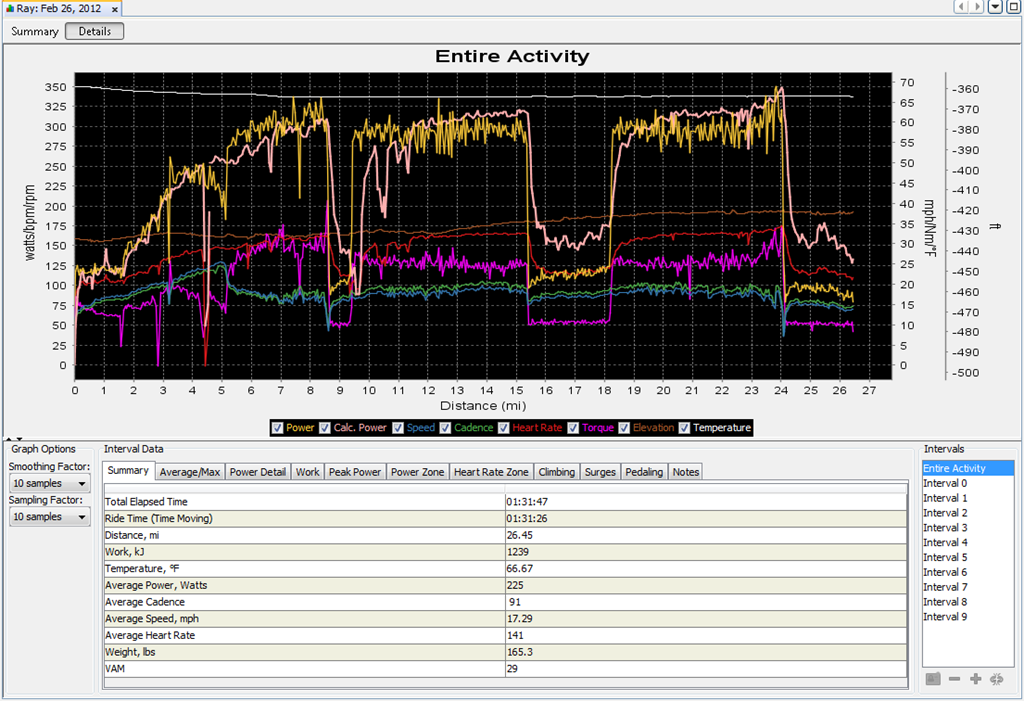Open the Sampling Factor dropdown
The height and width of the screenshot is (701, 1024).
(x=50, y=517)
